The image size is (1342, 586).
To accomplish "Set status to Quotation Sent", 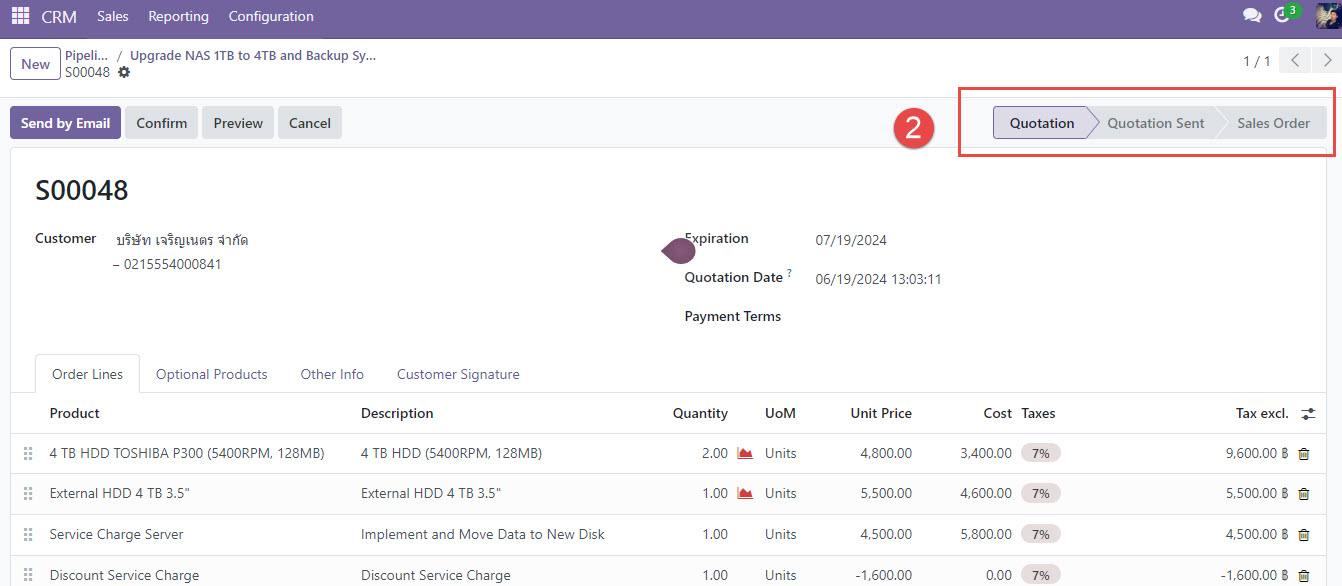I will (x=1155, y=123).
